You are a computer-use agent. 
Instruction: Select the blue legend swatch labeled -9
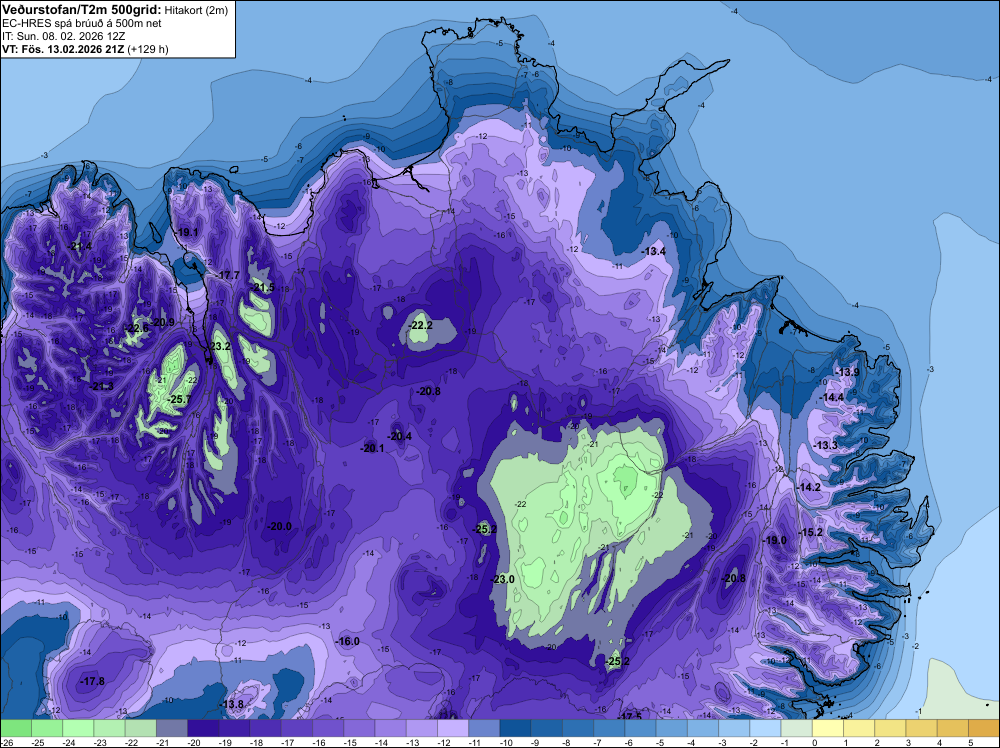[x=547, y=728]
